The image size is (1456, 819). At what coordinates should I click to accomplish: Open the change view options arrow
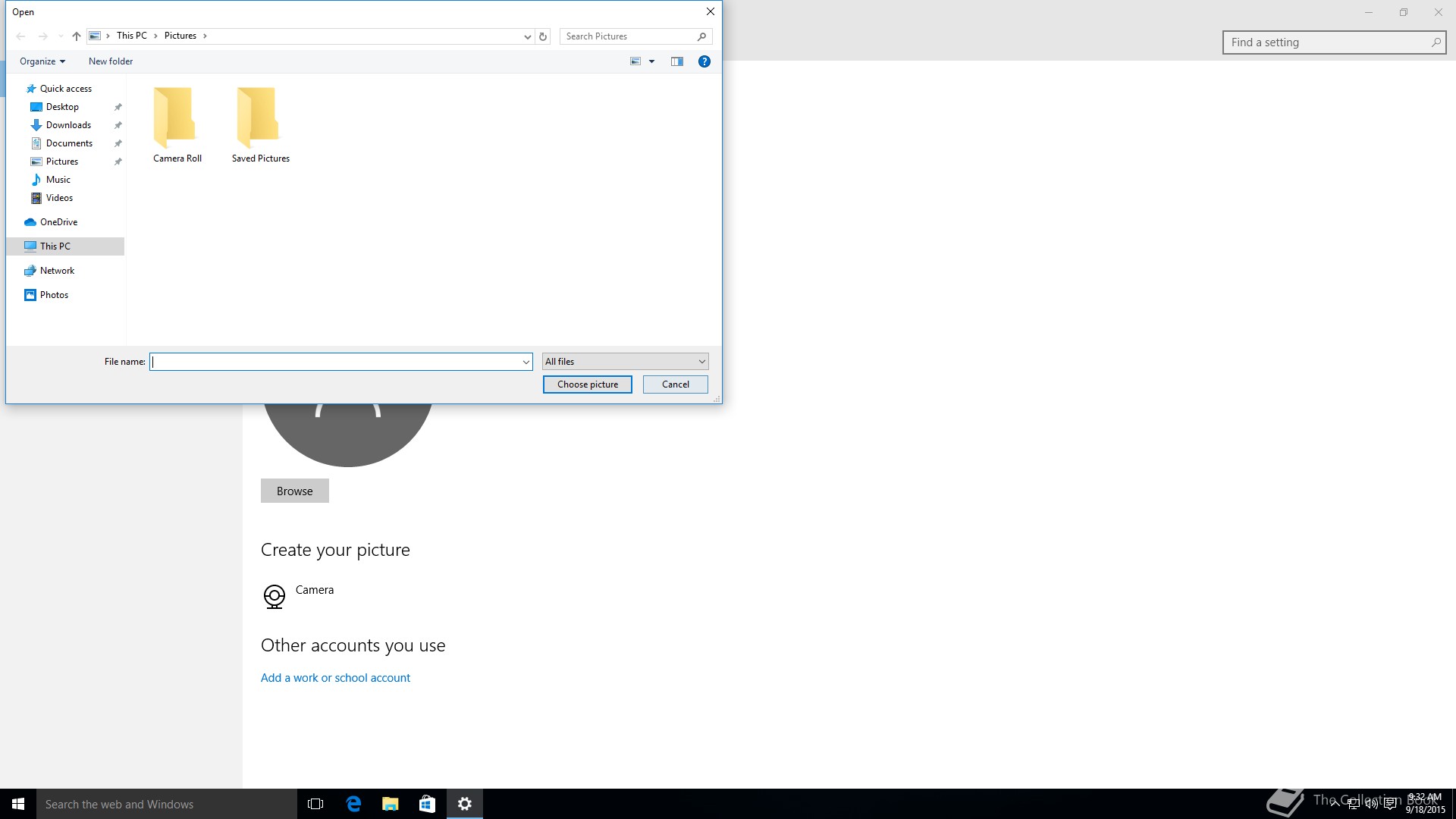(651, 61)
